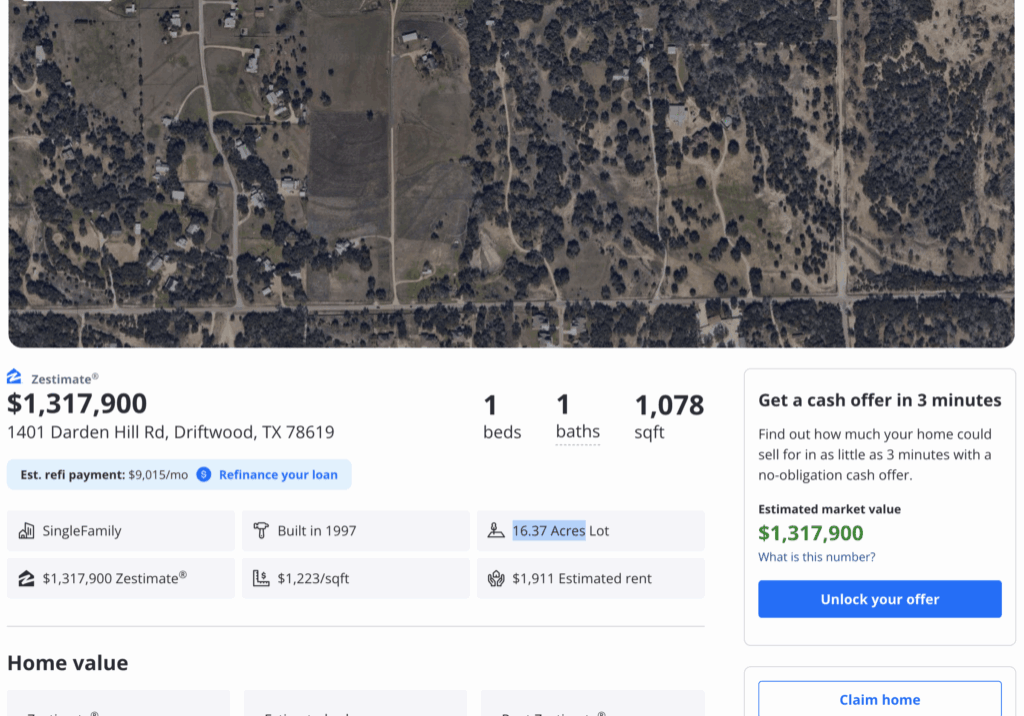Click the Zillow Zestimate logo icon

click(x=14, y=377)
